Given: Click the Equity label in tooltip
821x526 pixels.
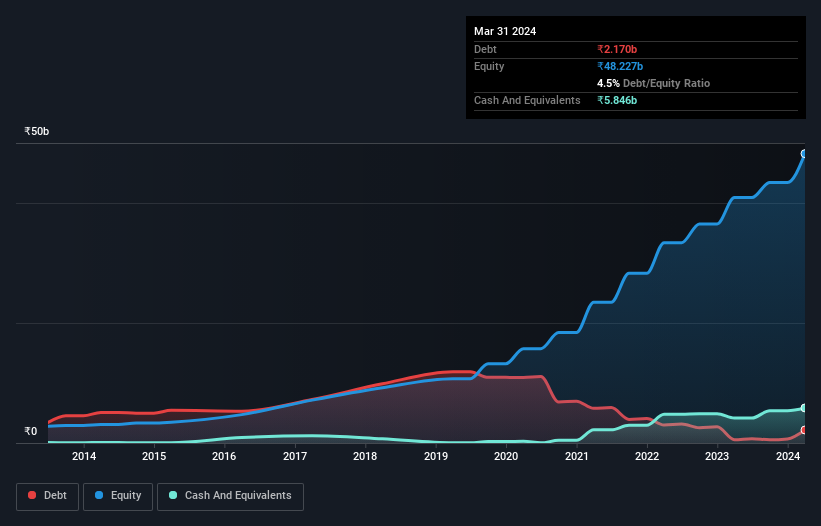Looking at the screenshot, I should (x=489, y=66).
